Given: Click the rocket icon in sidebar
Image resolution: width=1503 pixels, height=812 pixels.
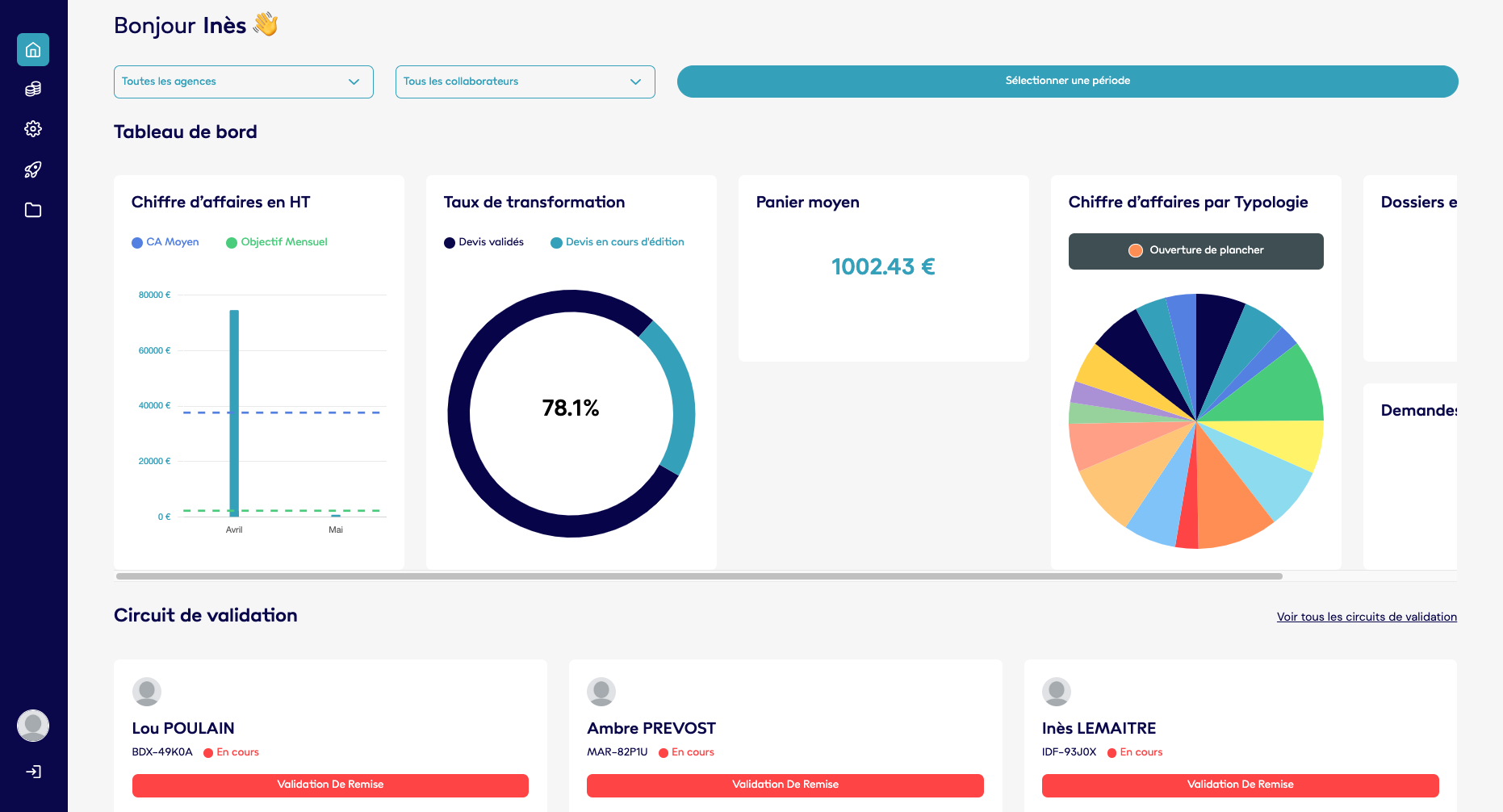Looking at the screenshot, I should pos(33,170).
